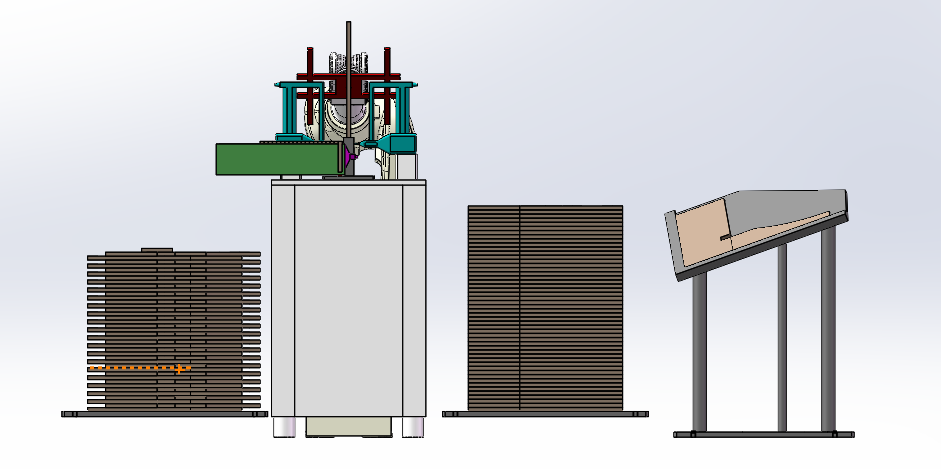Select the orange dashed line marker
This screenshot has height=469, width=941.
click(x=139, y=368)
